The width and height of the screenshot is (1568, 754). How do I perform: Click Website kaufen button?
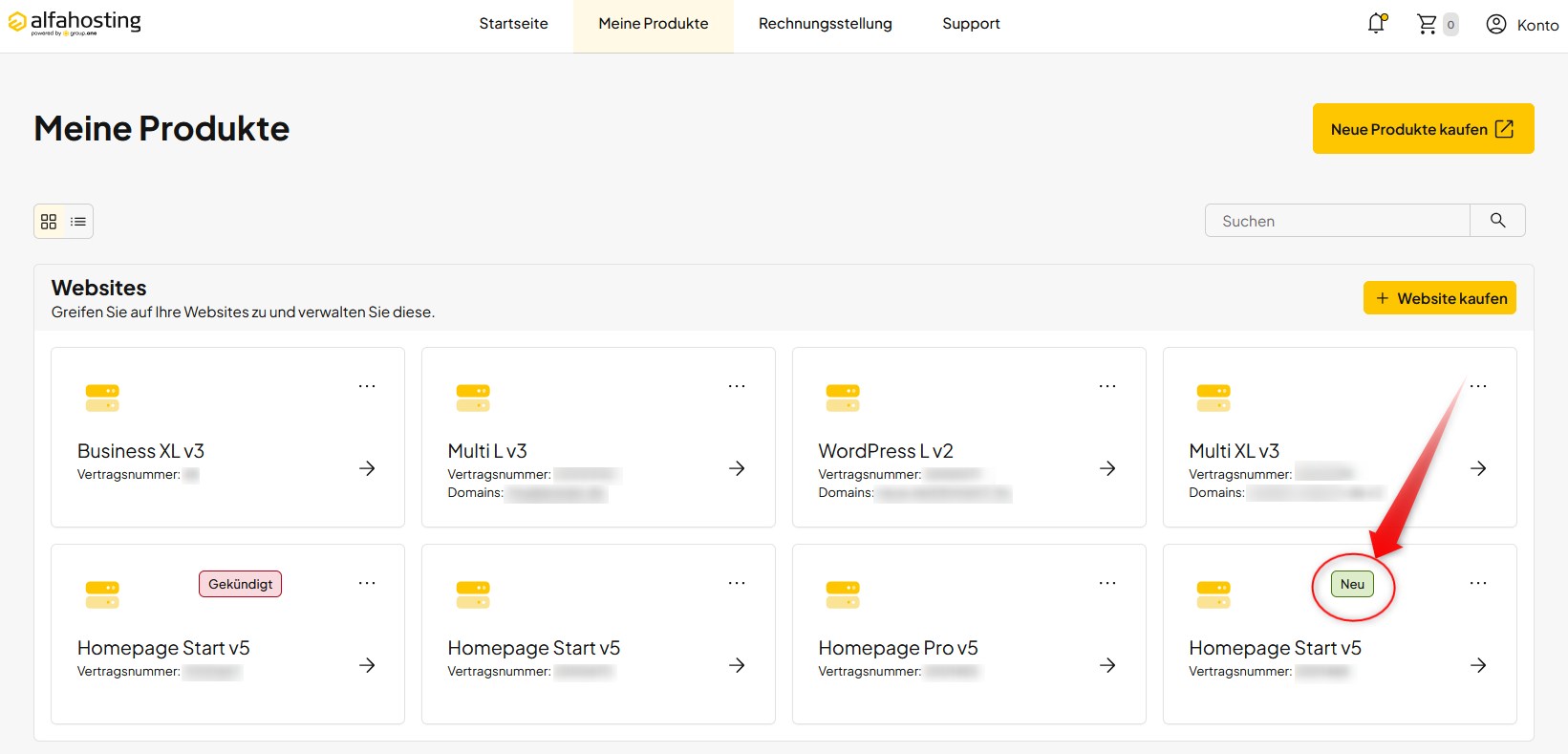[1440, 298]
